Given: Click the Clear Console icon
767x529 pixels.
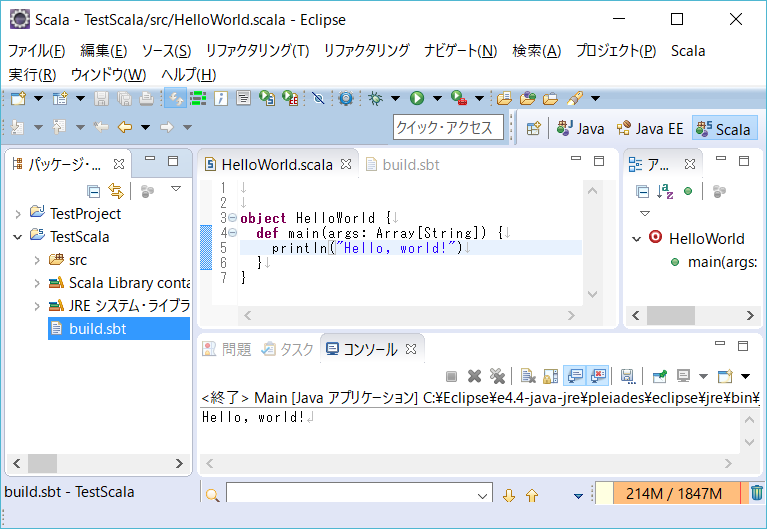Looking at the screenshot, I should pyautogui.click(x=528, y=376).
